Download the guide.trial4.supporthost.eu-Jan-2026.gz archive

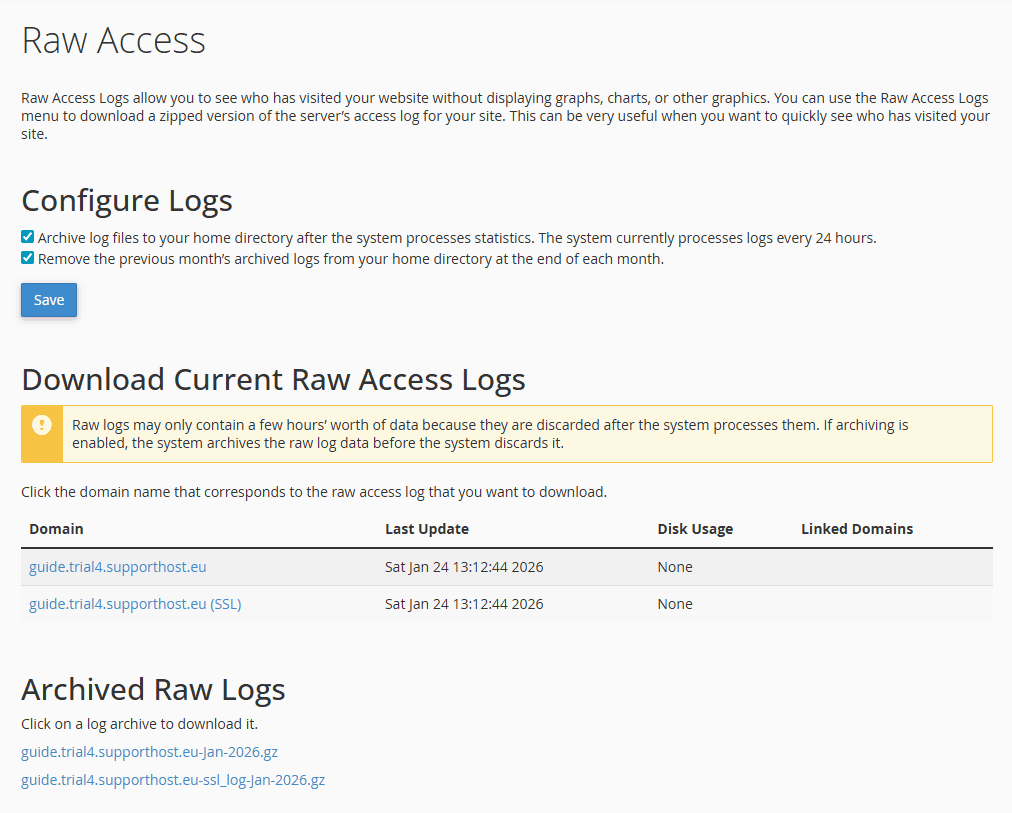coord(149,751)
